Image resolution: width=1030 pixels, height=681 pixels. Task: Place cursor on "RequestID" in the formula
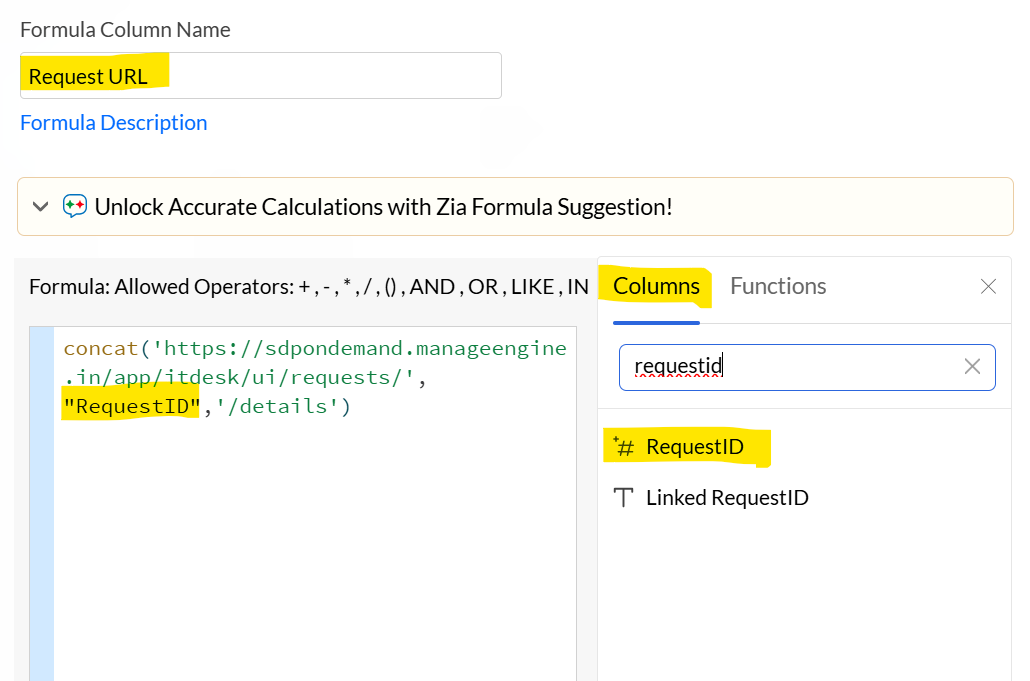[x=130, y=407]
